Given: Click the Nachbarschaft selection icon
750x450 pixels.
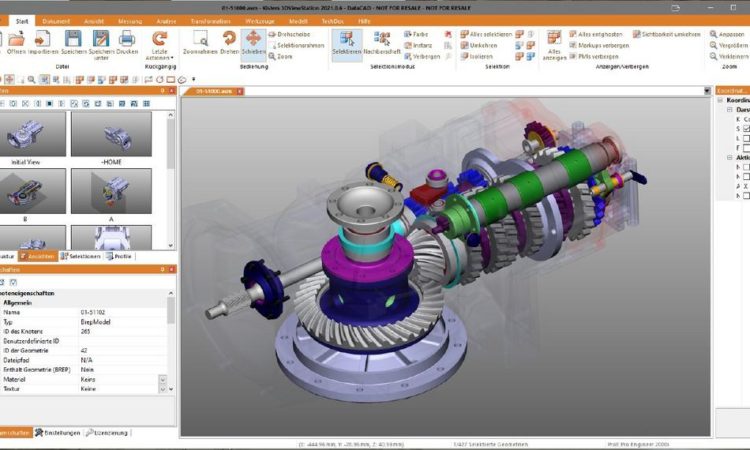Looking at the screenshot, I should [x=382, y=39].
